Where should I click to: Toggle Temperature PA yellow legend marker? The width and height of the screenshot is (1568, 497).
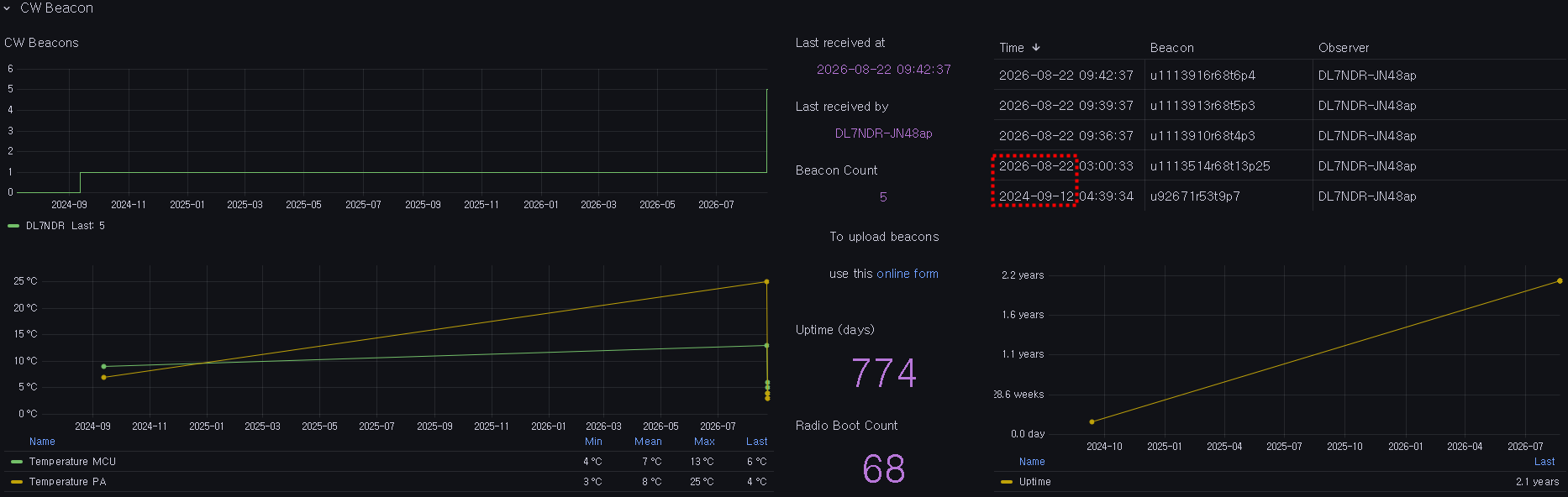coord(17,482)
